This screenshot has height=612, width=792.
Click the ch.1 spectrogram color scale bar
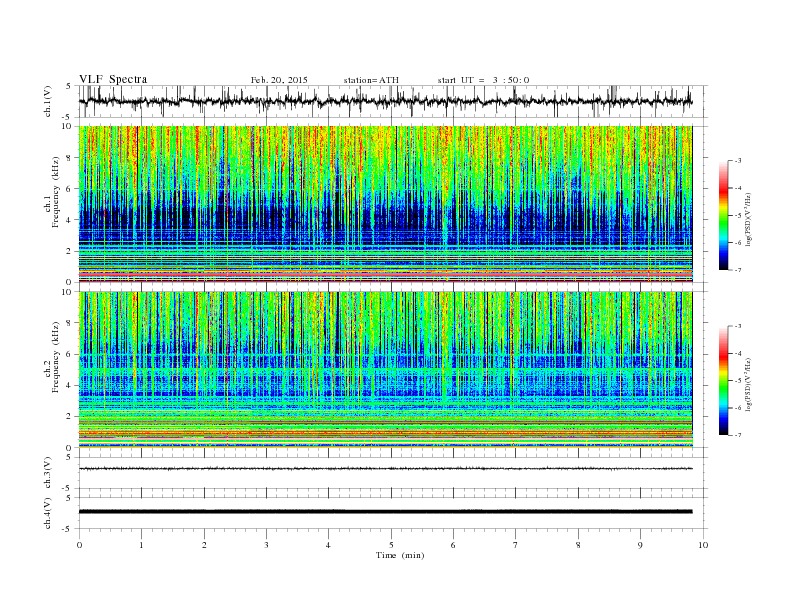coord(724,216)
